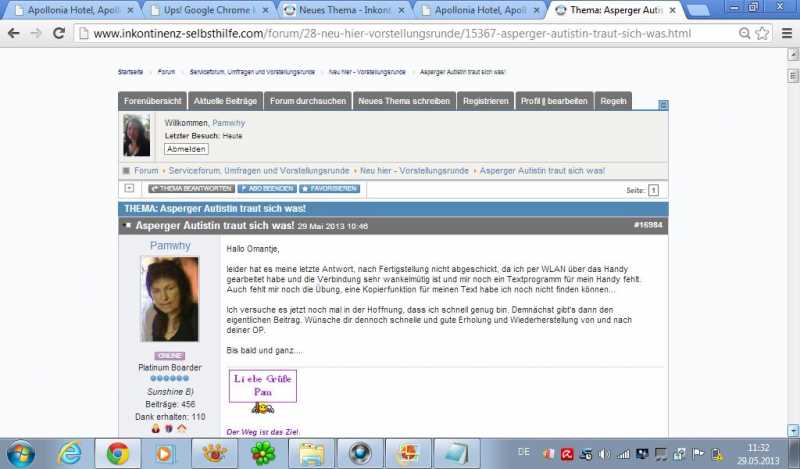
Task: Bookmark this page with the star icon
Action: click(762, 33)
